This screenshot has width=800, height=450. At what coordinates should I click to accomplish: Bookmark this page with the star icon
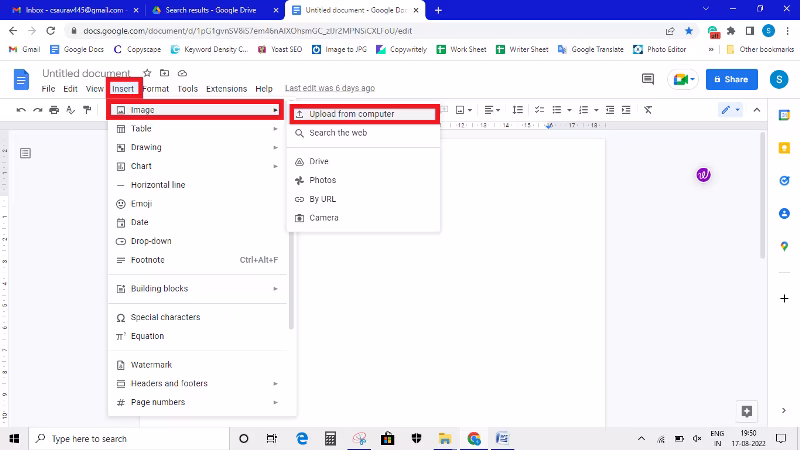click(x=689, y=31)
